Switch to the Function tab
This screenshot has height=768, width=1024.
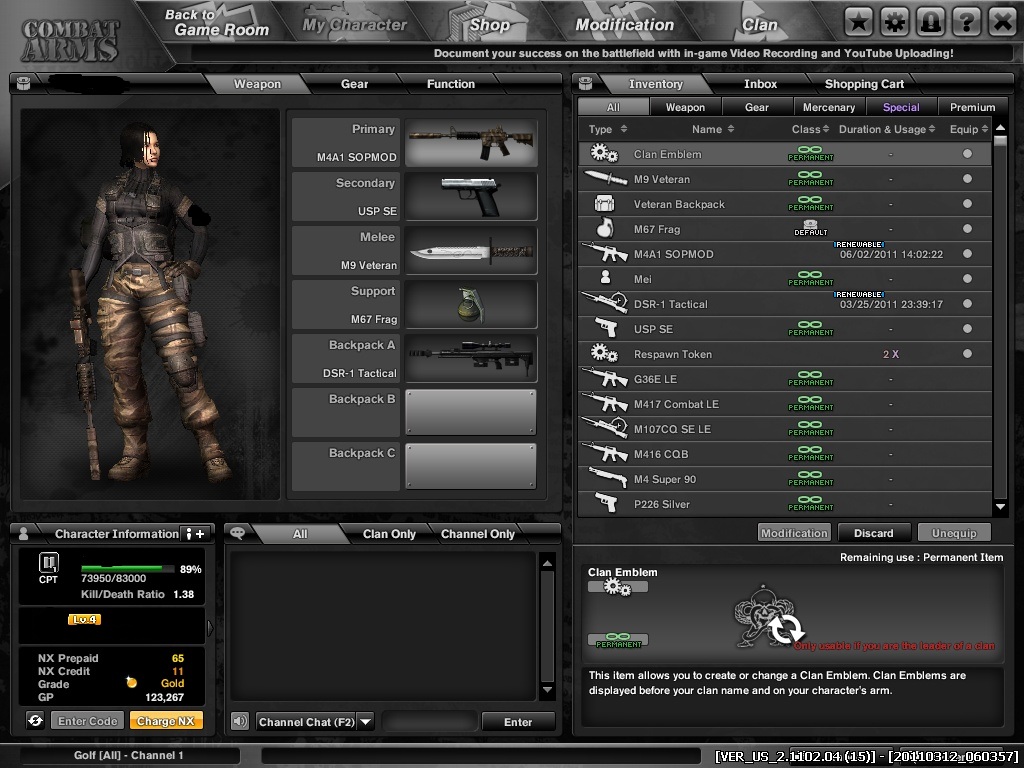[x=451, y=84]
